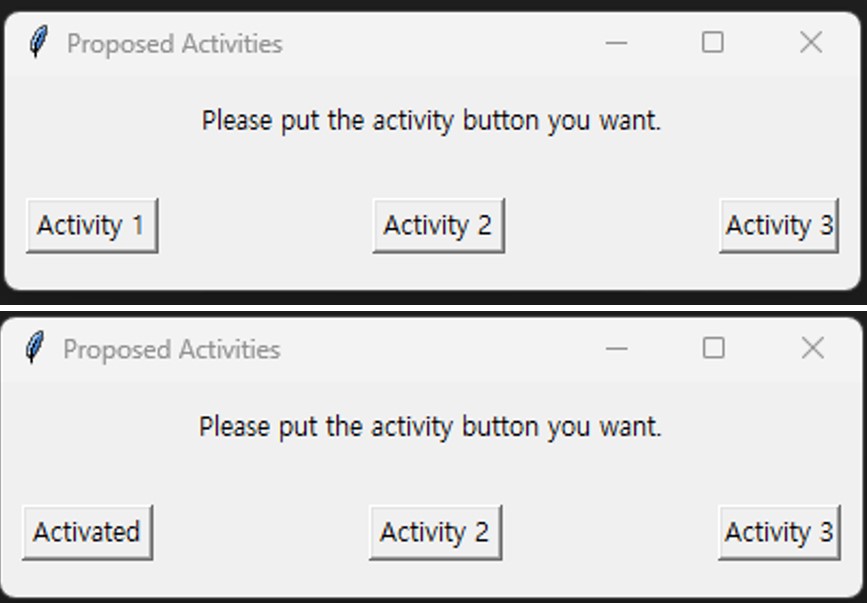Screen dimensions: 867x603
Task: Maximize the upper Proposed Activities window
Action: click(712, 42)
